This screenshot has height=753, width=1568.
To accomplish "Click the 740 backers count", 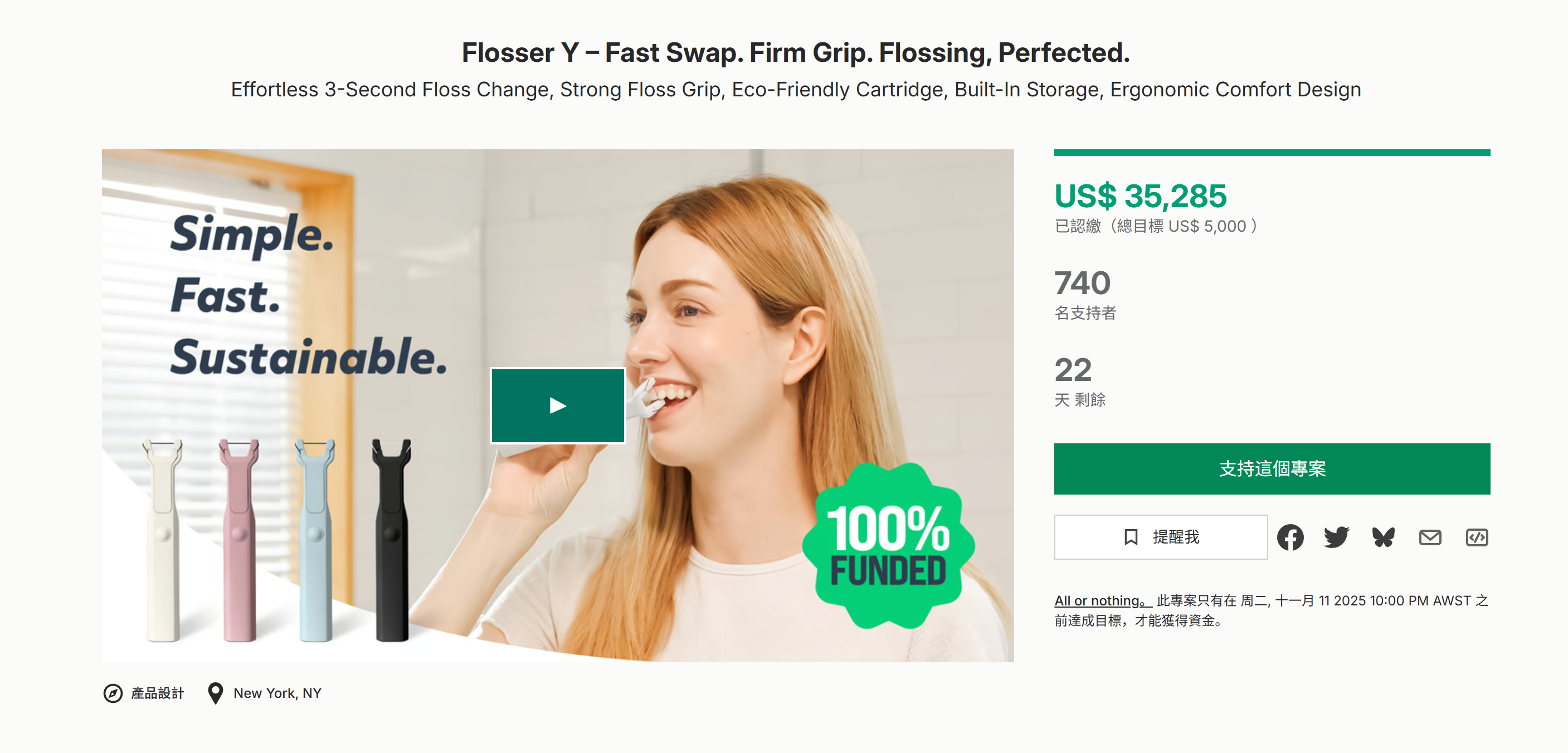I will [x=1082, y=283].
